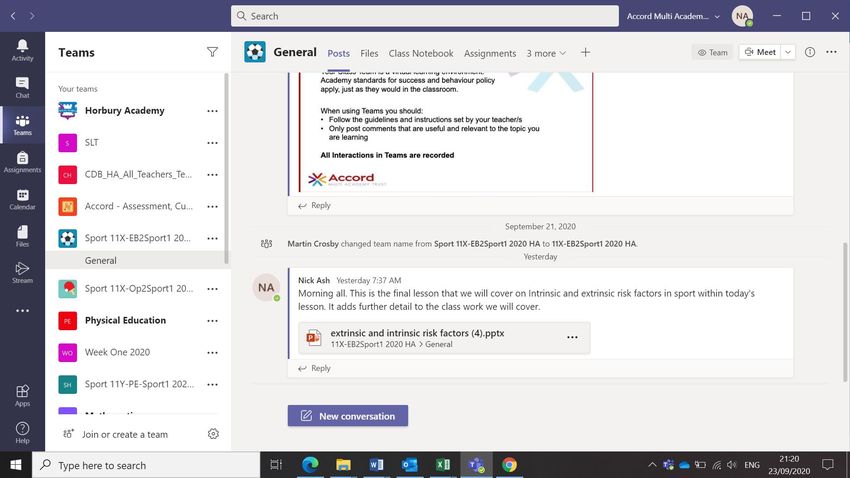The image size is (850, 478).
Task: Filter the teams list
Action: point(212,52)
